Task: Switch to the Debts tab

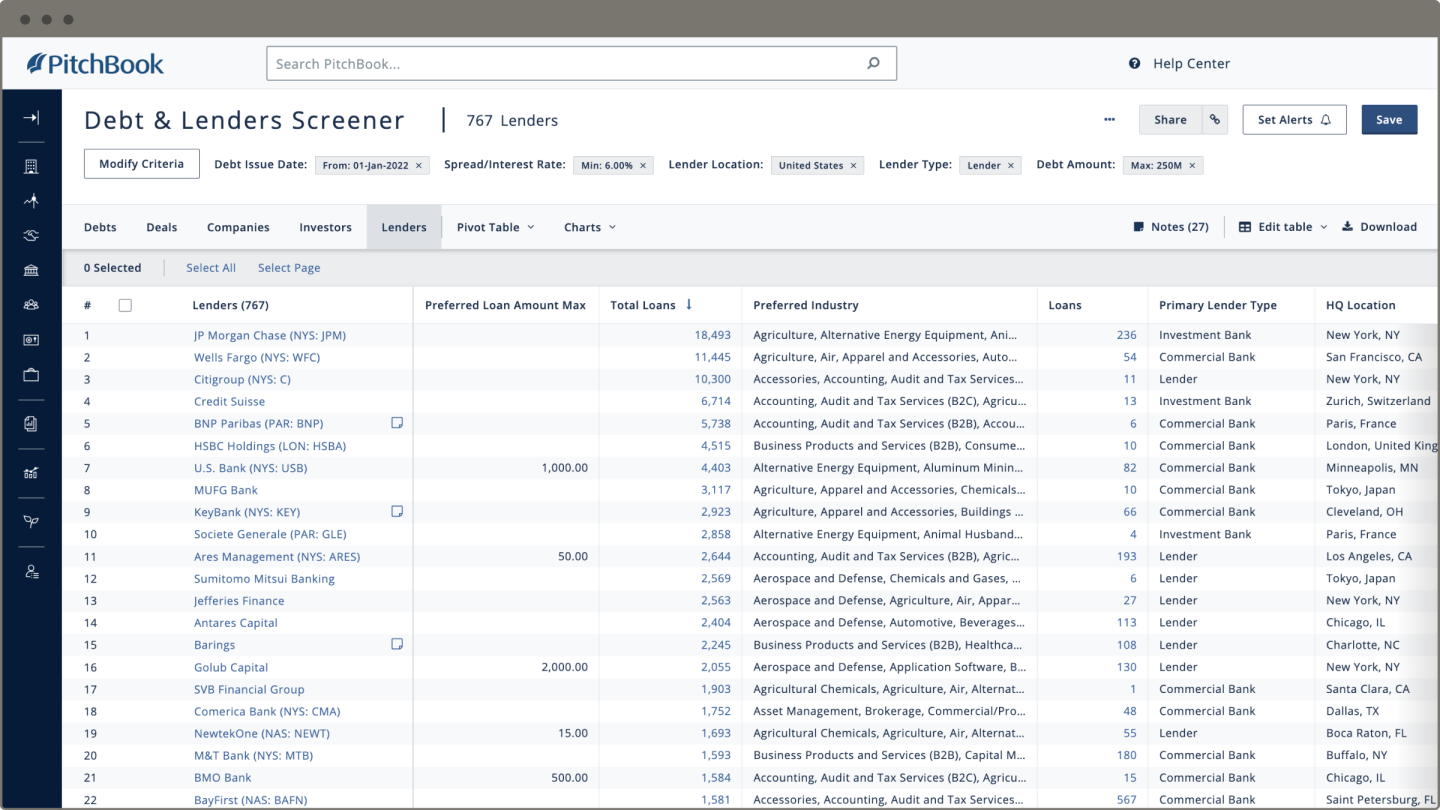Action: [100, 227]
